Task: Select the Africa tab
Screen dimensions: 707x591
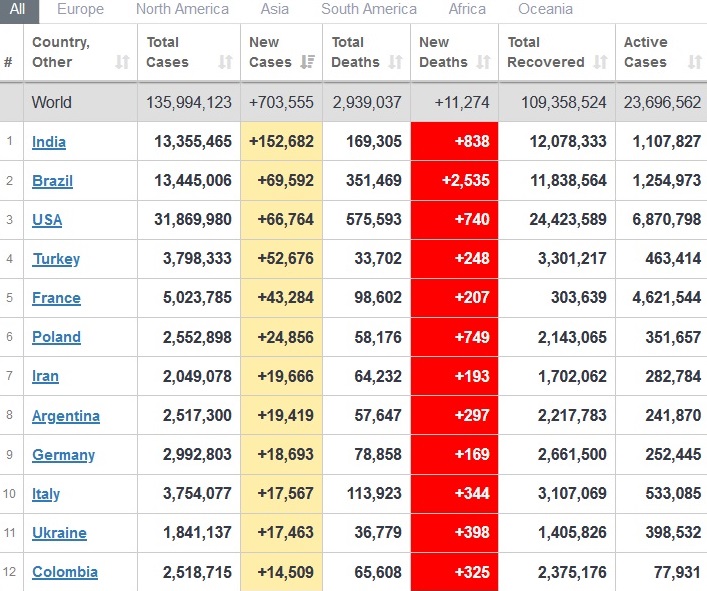Action: (x=467, y=9)
